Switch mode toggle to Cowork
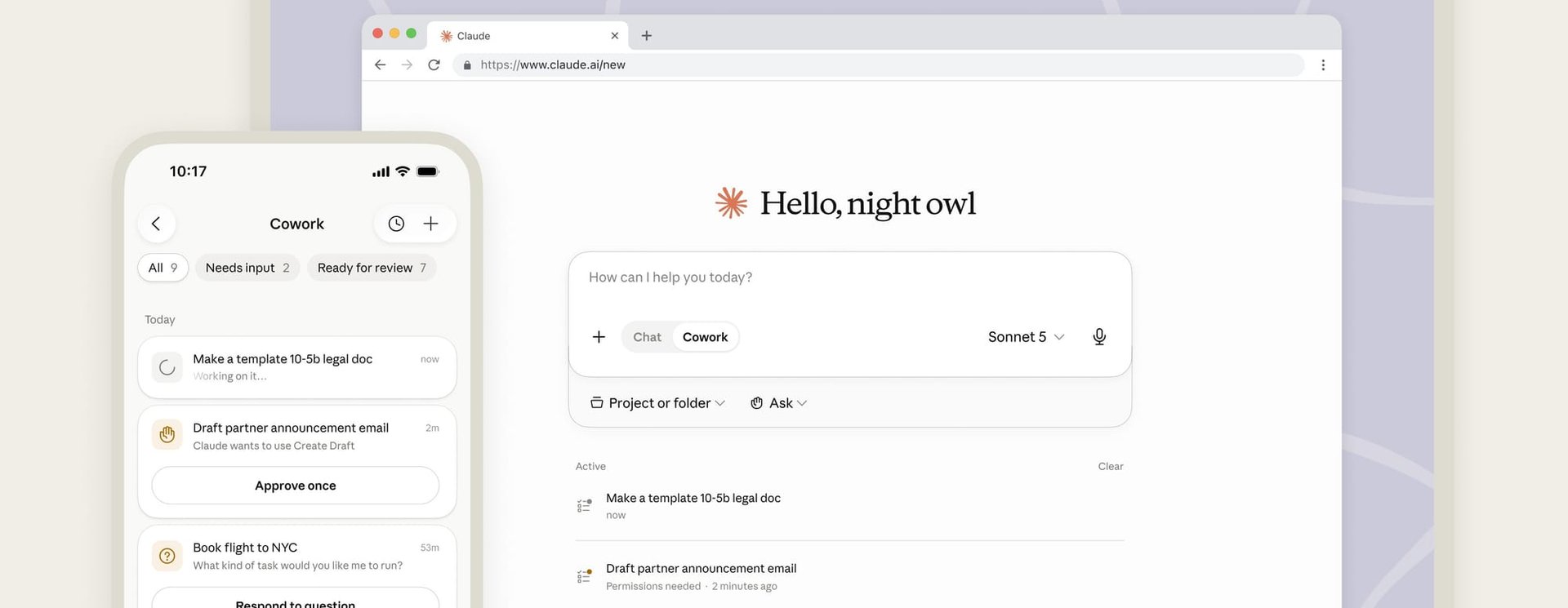 click(705, 337)
